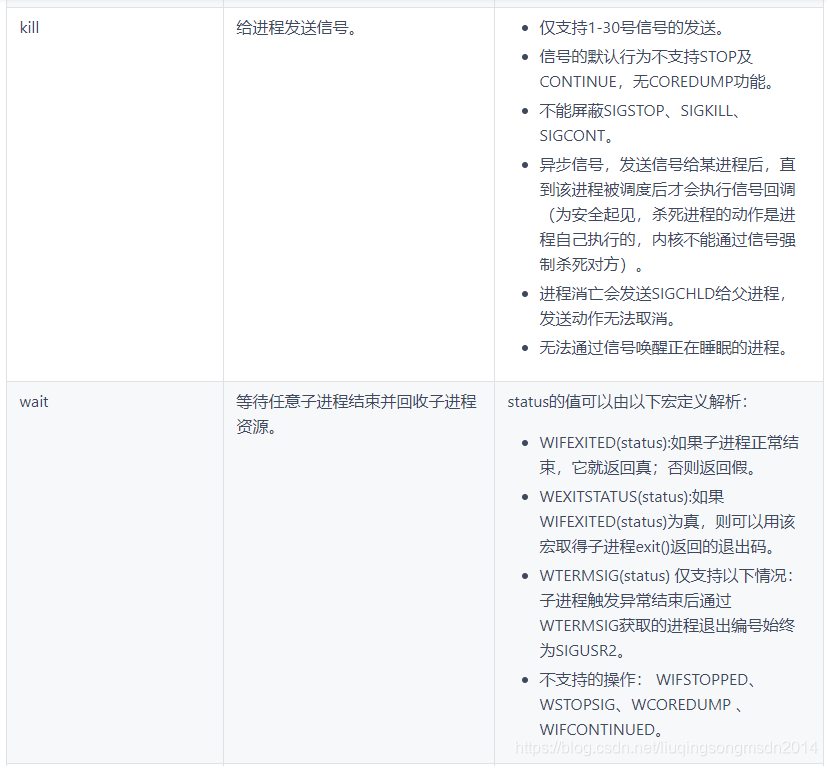Click the bullet starting "WTERMSIG(status) 仅支持以下情况"

pyautogui.click(x=667, y=613)
